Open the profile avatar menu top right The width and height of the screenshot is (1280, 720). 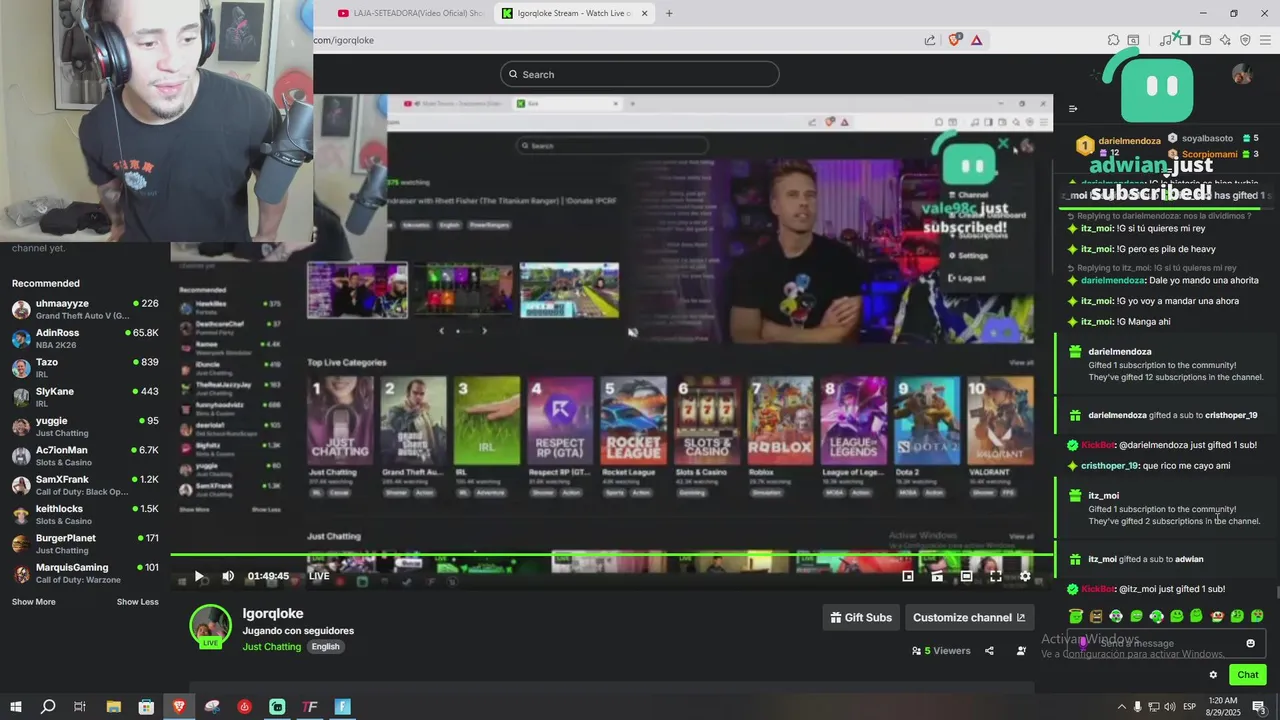[x=1242, y=74]
